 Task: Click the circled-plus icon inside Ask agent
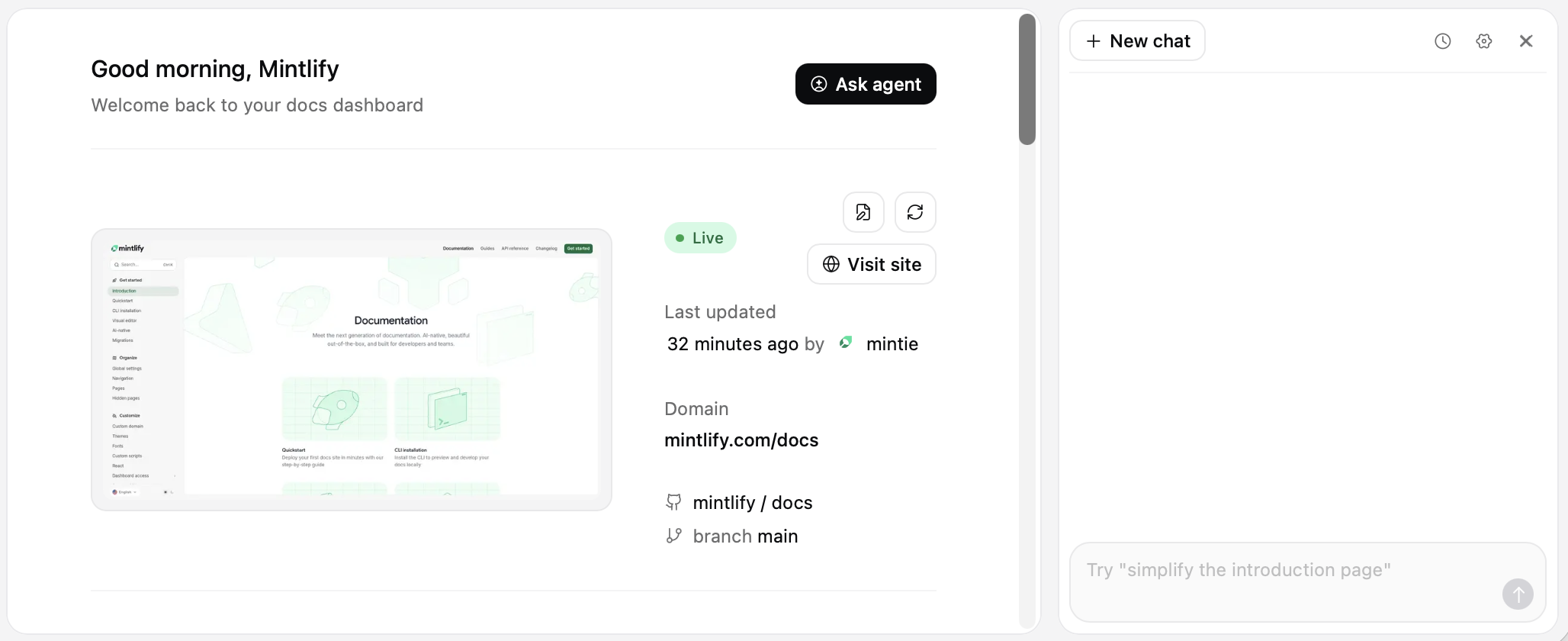pyautogui.click(x=818, y=84)
